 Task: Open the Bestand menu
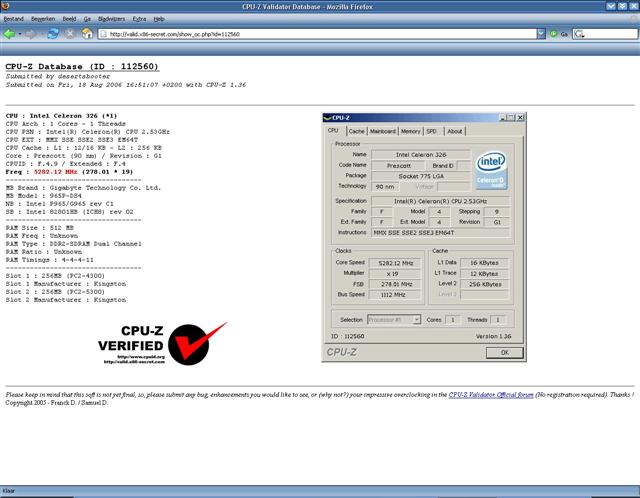click(x=13, y=19)
